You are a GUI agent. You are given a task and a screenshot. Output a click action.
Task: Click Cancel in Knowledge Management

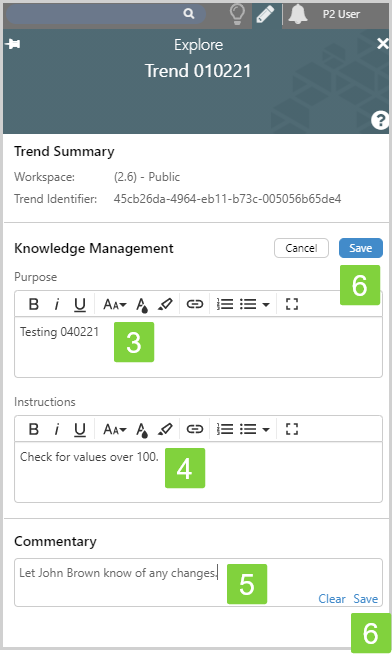[301, 248]
